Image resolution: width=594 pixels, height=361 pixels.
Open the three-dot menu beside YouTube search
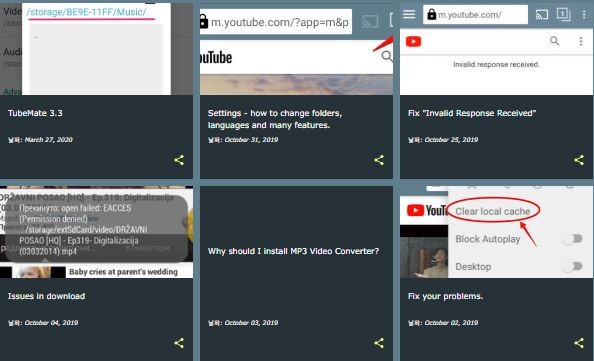click(x=580, y=41)
